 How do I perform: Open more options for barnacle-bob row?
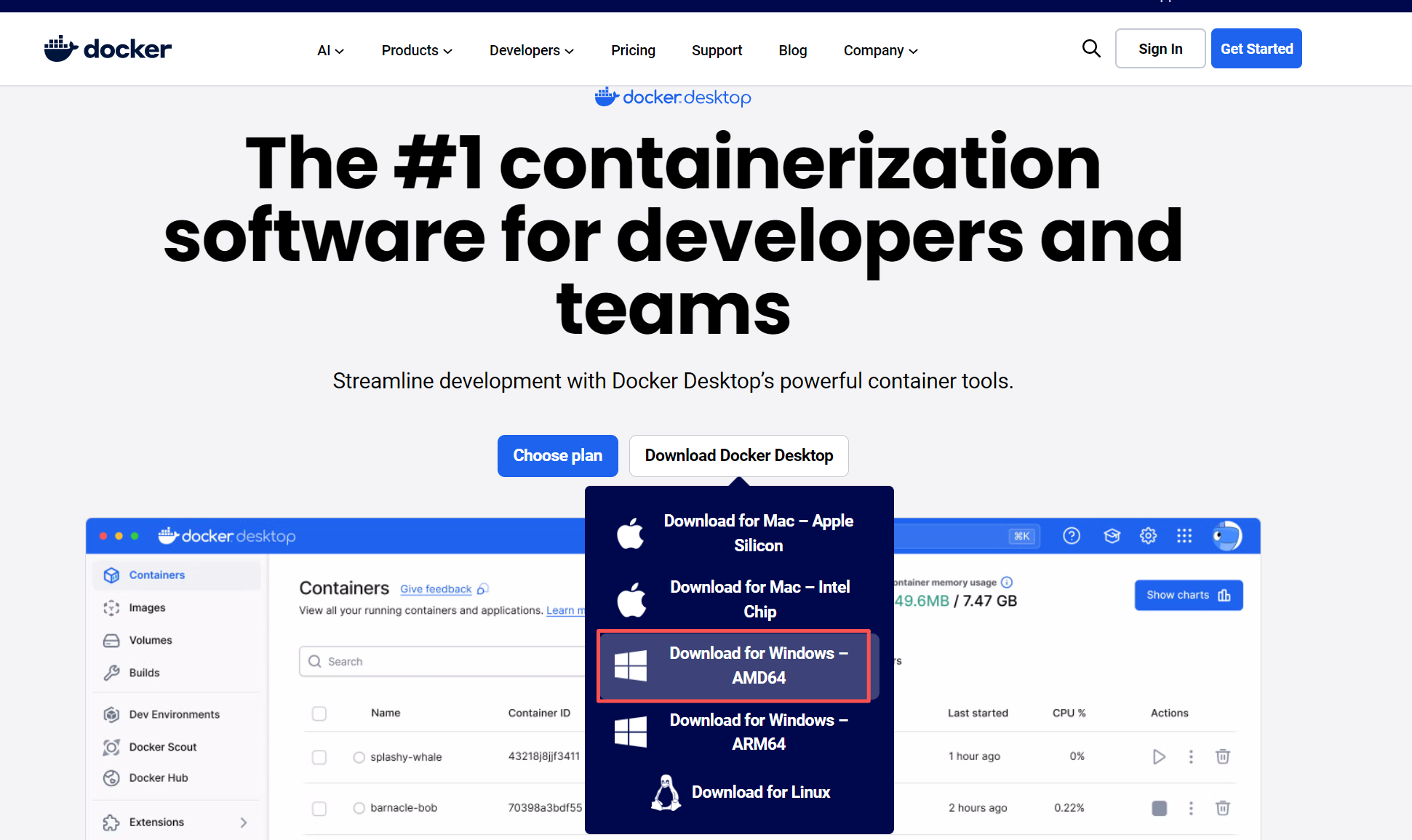(x=1191, y=808)
